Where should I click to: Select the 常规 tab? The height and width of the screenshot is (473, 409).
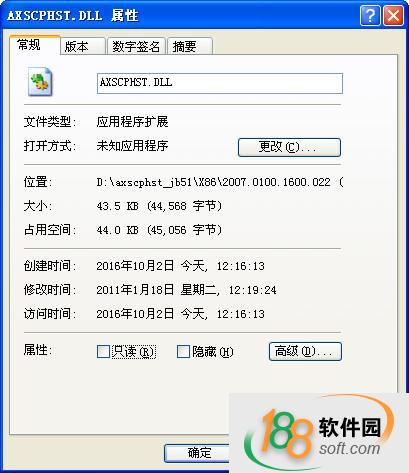(x=34, y=45)
